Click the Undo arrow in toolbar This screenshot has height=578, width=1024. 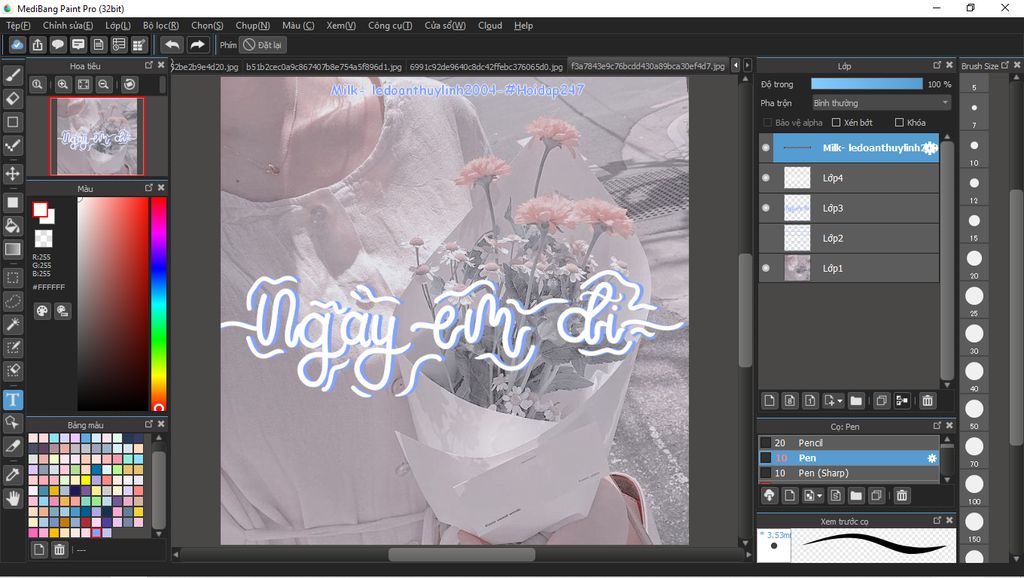pyautogui.click(x=172, y=45)
